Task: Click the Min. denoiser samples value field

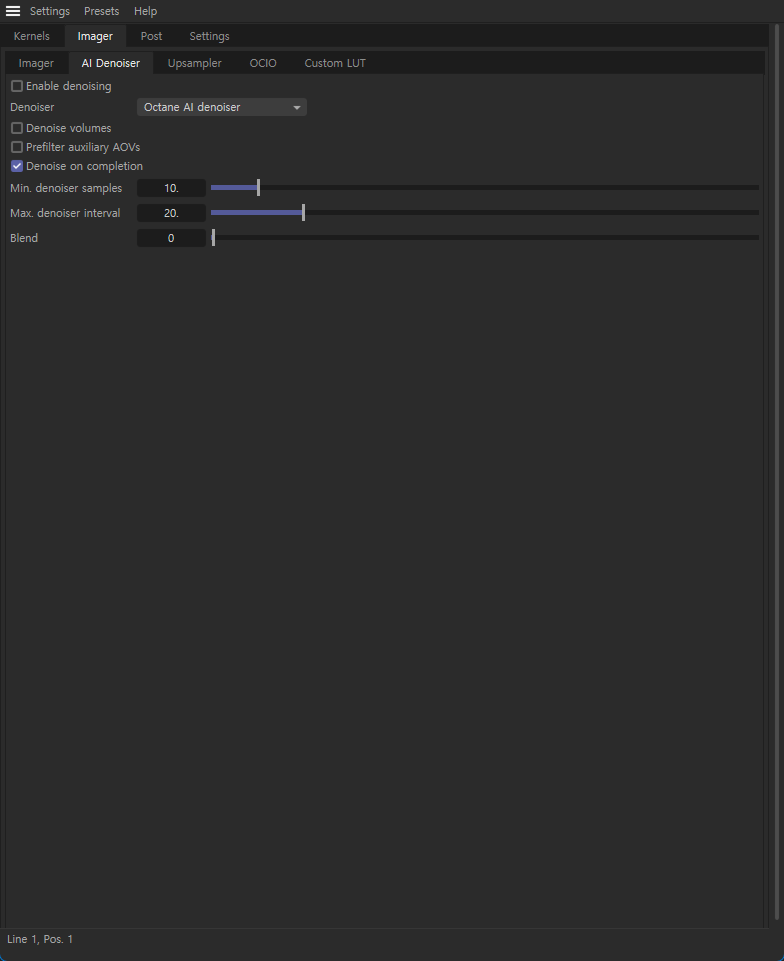Action: (x=171, y=188)
